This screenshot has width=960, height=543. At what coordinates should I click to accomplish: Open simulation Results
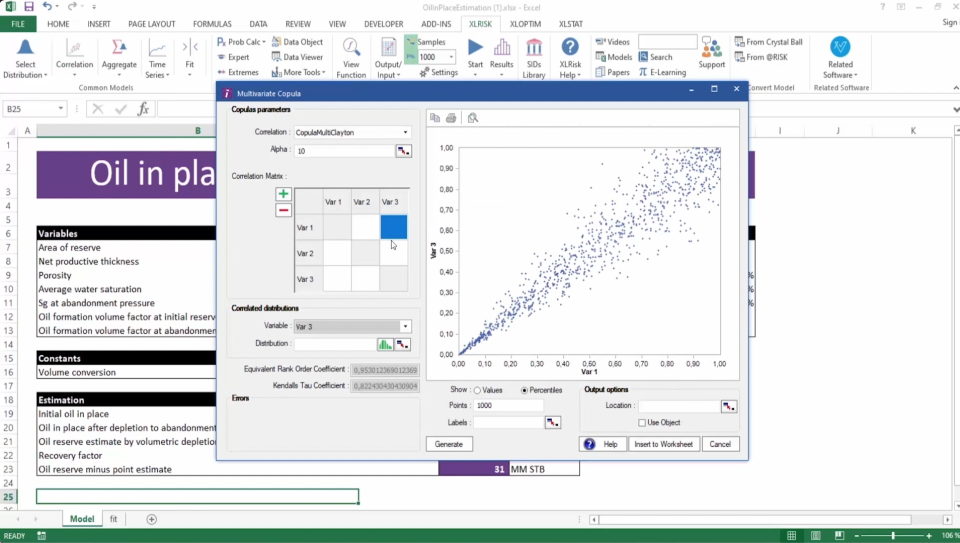point(501,54)
